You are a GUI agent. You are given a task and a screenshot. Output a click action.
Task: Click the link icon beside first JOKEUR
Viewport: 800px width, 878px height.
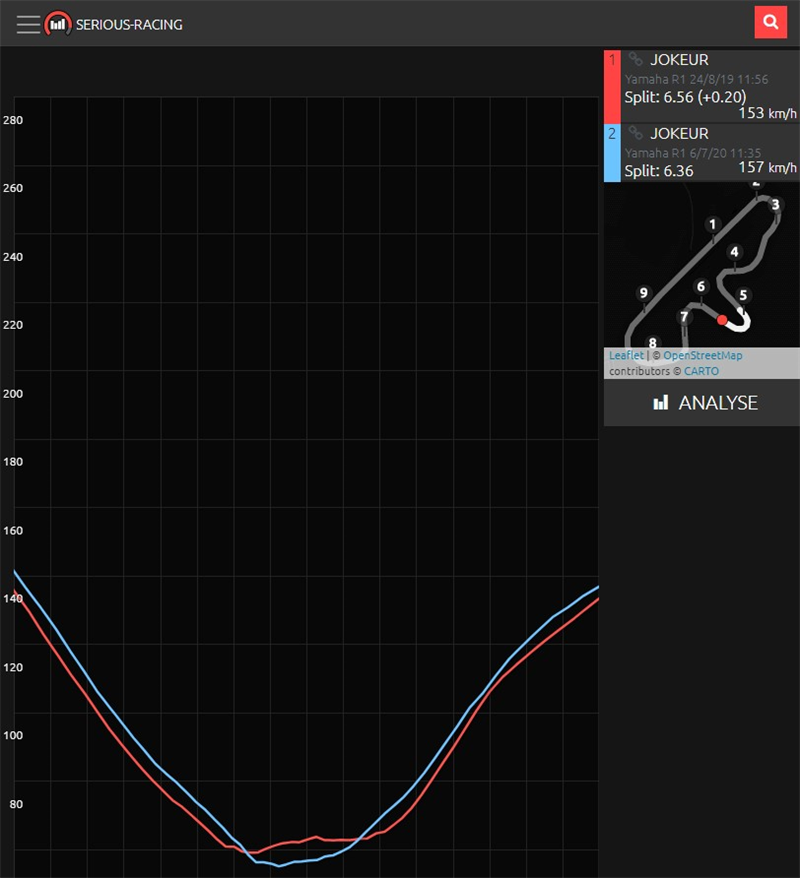635,59
